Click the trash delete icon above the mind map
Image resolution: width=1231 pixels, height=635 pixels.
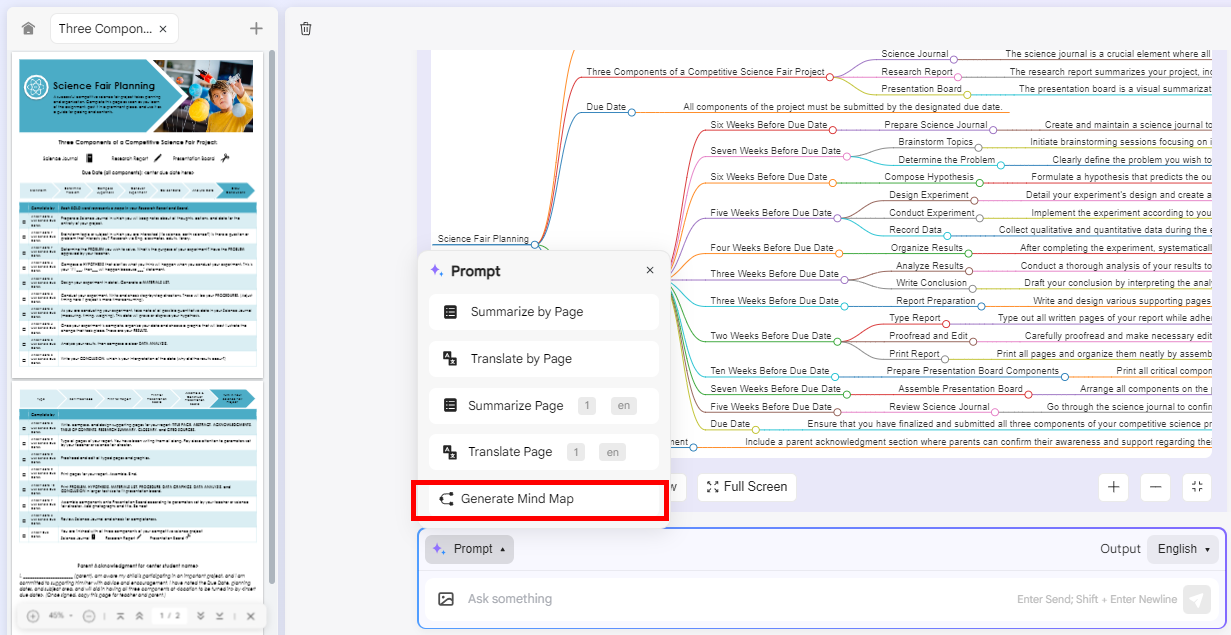pos(305,28)
